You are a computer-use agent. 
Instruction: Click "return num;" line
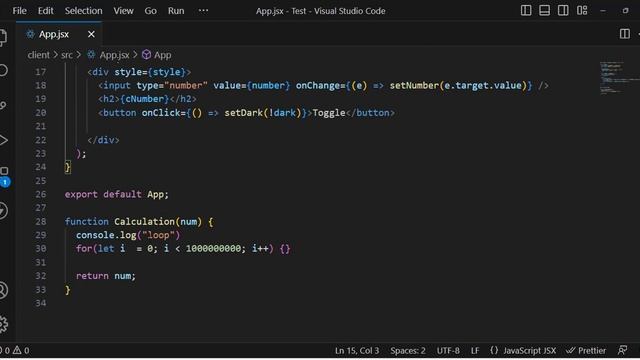point(106,276)
